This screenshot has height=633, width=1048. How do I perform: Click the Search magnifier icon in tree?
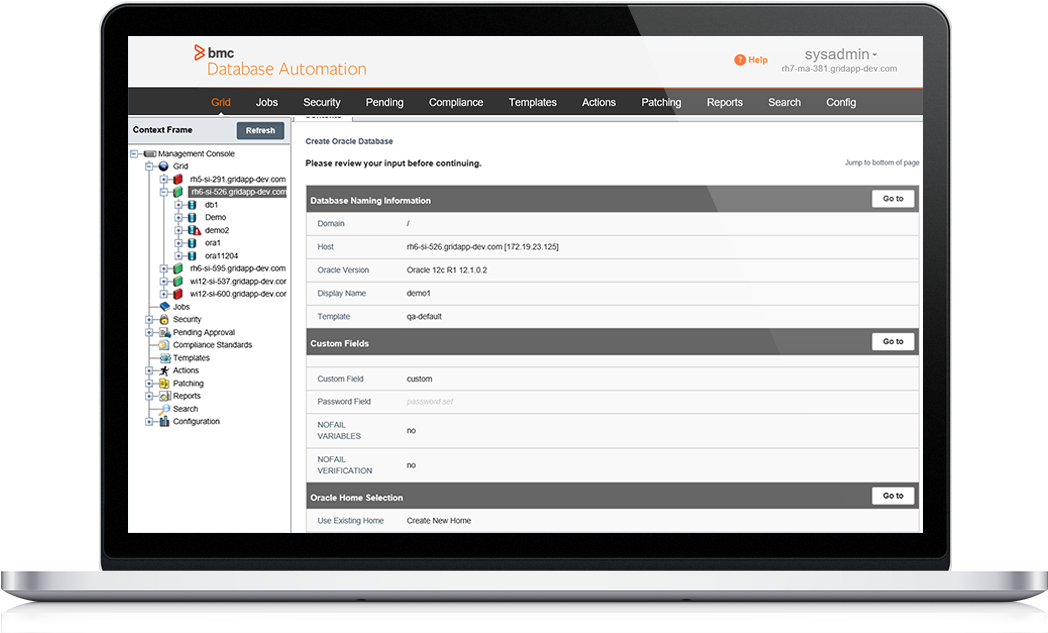coord(164,409)
